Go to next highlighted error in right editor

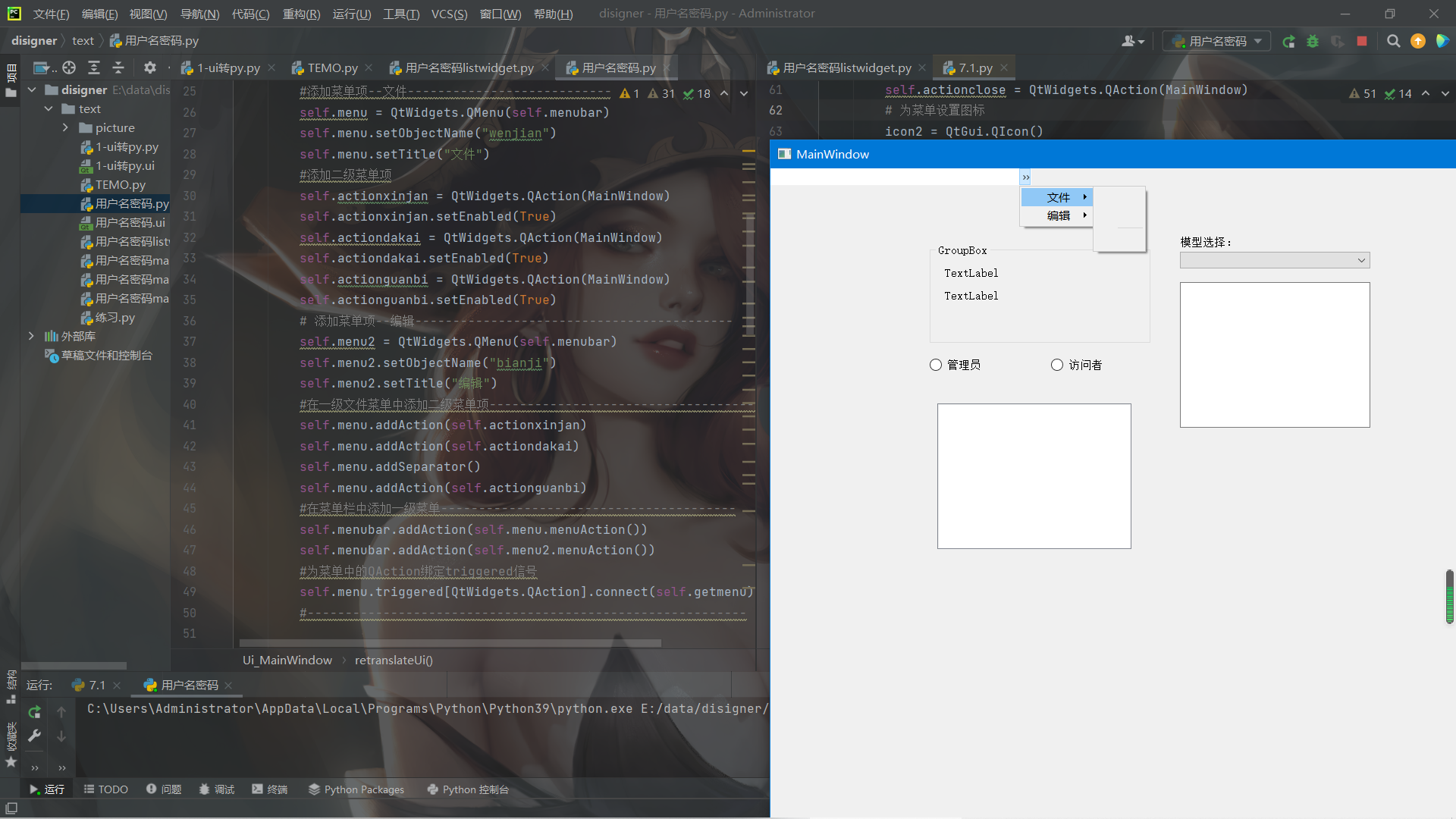pyautogui.click(x=1445, y=93)
